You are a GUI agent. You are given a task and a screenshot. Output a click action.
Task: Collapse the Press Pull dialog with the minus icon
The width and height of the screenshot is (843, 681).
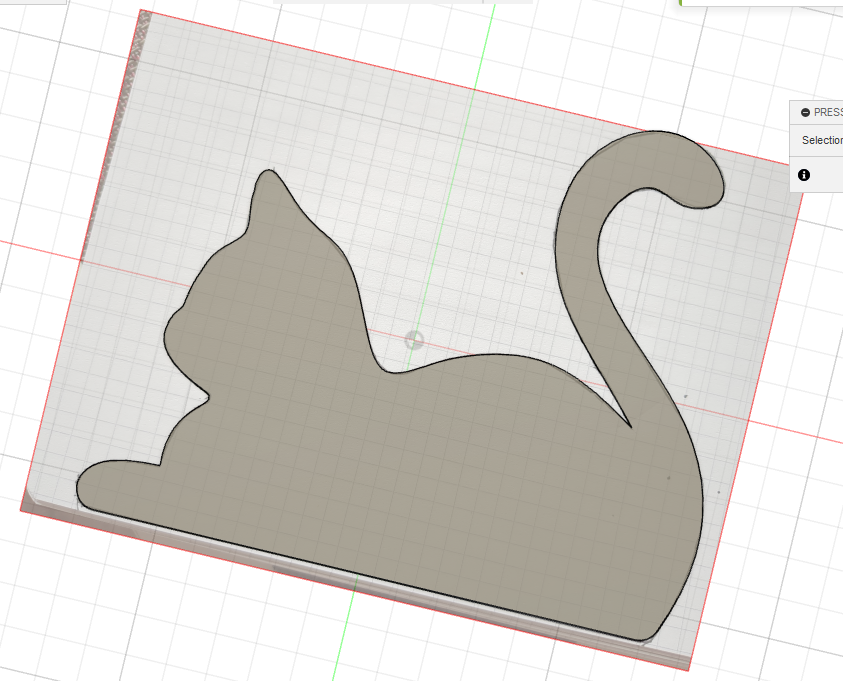pos(805,112)
